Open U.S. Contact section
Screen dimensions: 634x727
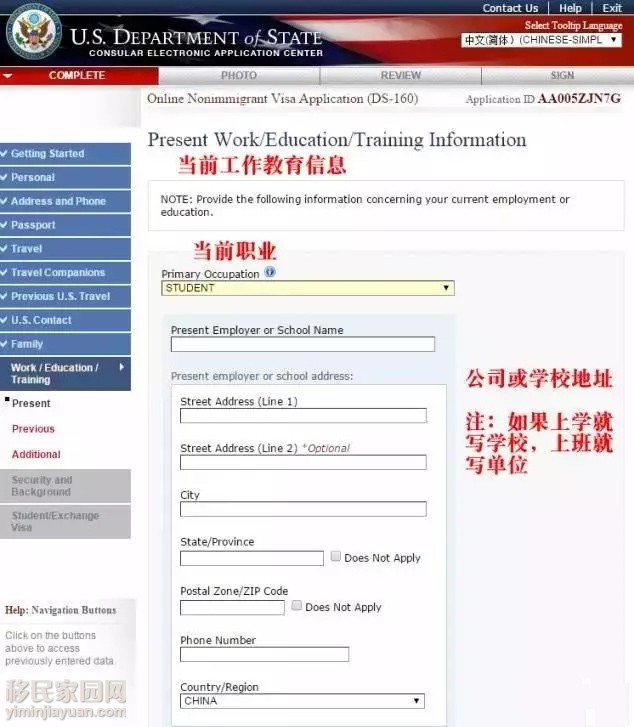tap(65, 320)
